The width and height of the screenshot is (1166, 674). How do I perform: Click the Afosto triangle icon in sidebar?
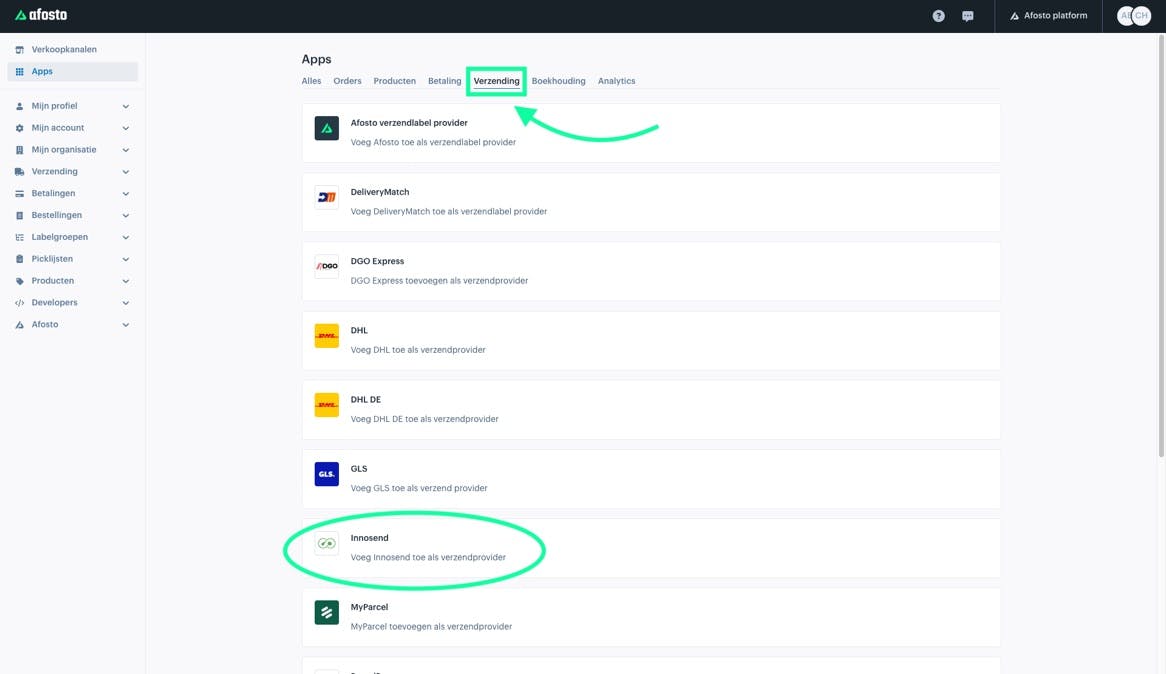click(x=19, y=324)
